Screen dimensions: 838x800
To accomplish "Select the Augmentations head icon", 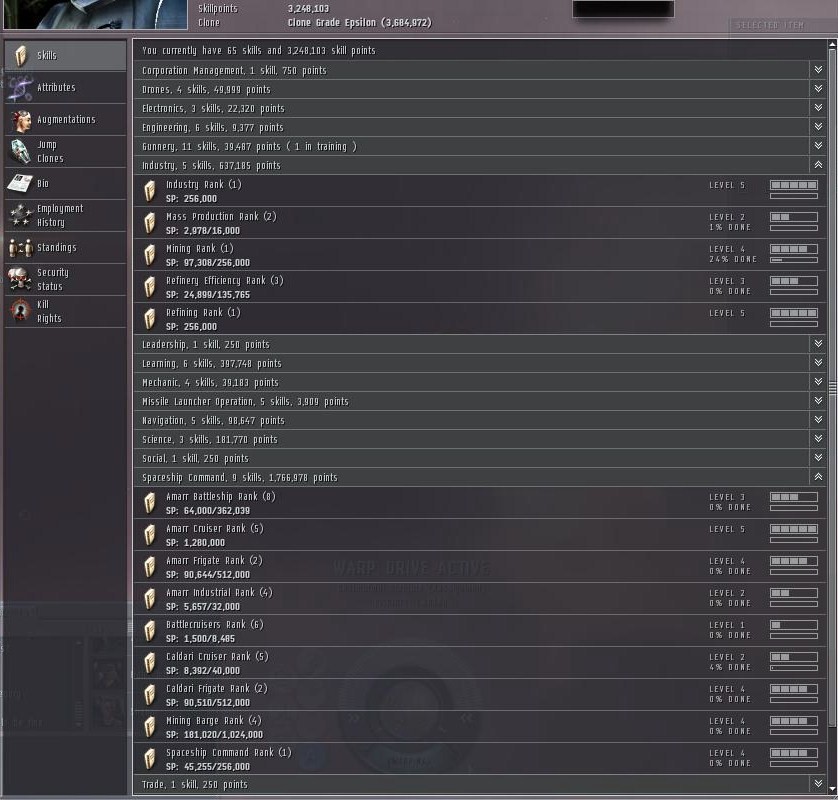I will (x=21, y=120).
